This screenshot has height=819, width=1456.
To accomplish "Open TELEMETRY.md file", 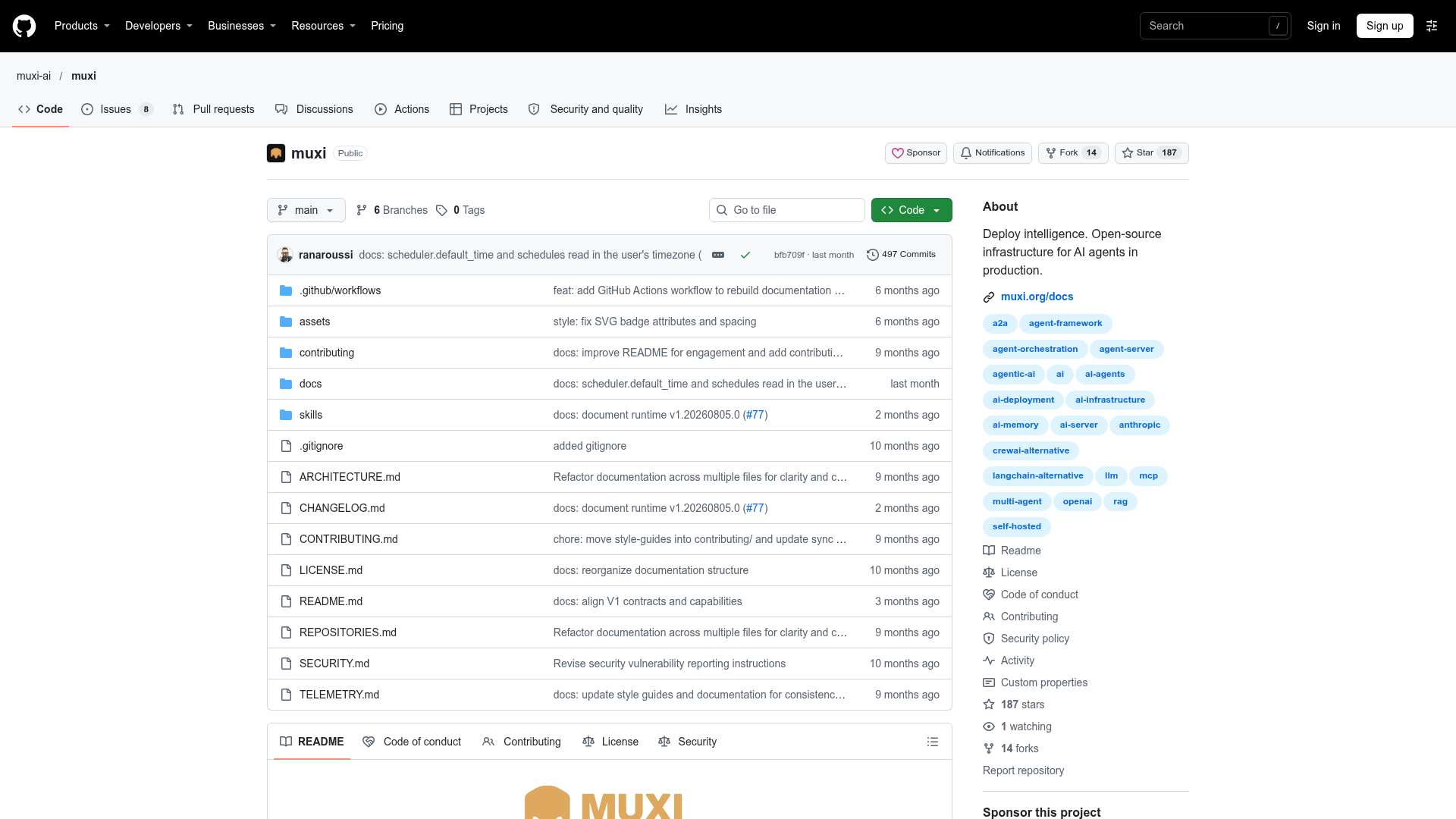I will point(339,695).
